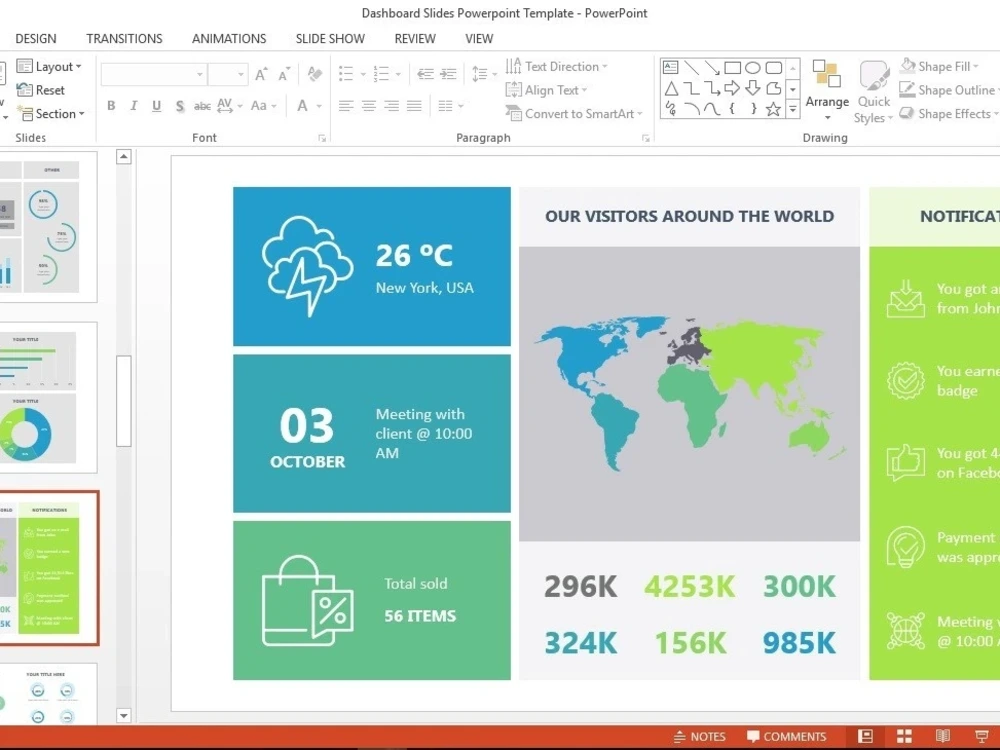Open the font name combo box
This screenshot has height=750, width=1000.
[x=153, y=75]
